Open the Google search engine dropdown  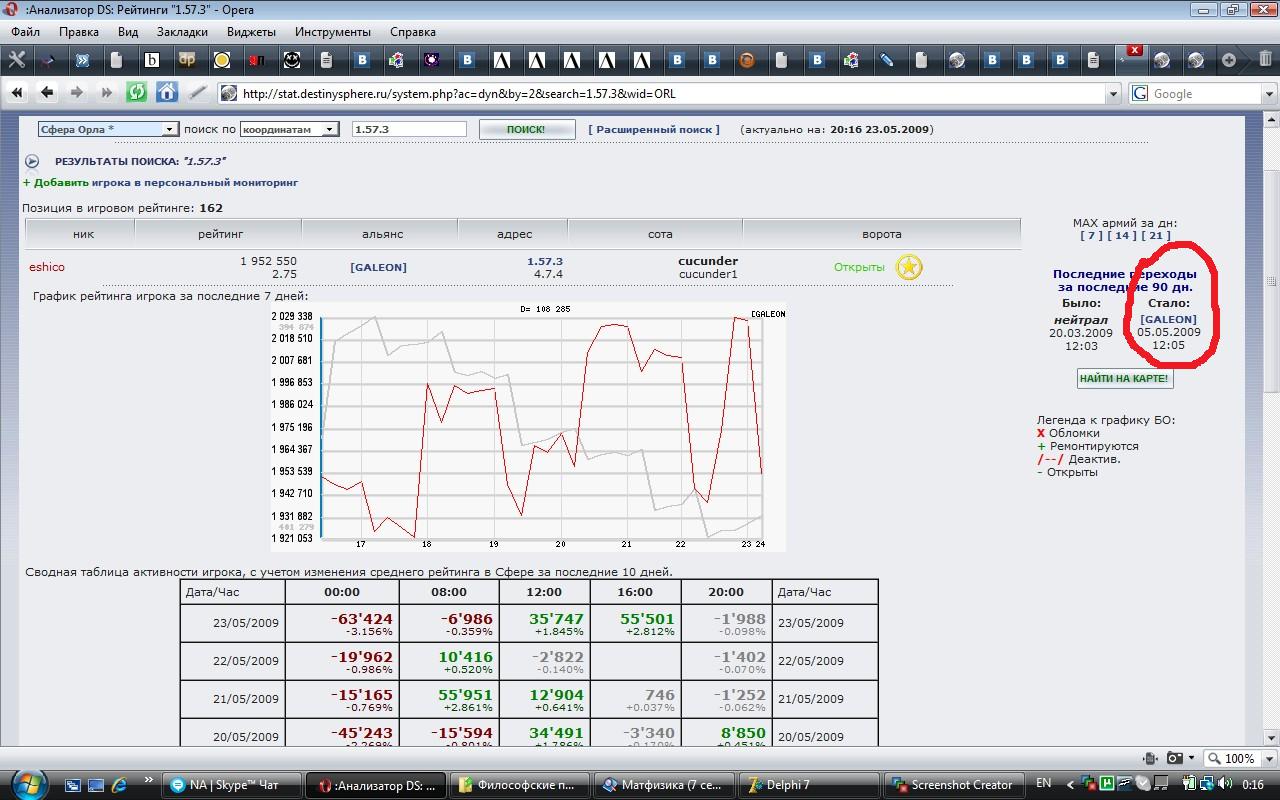(1268, 93)
